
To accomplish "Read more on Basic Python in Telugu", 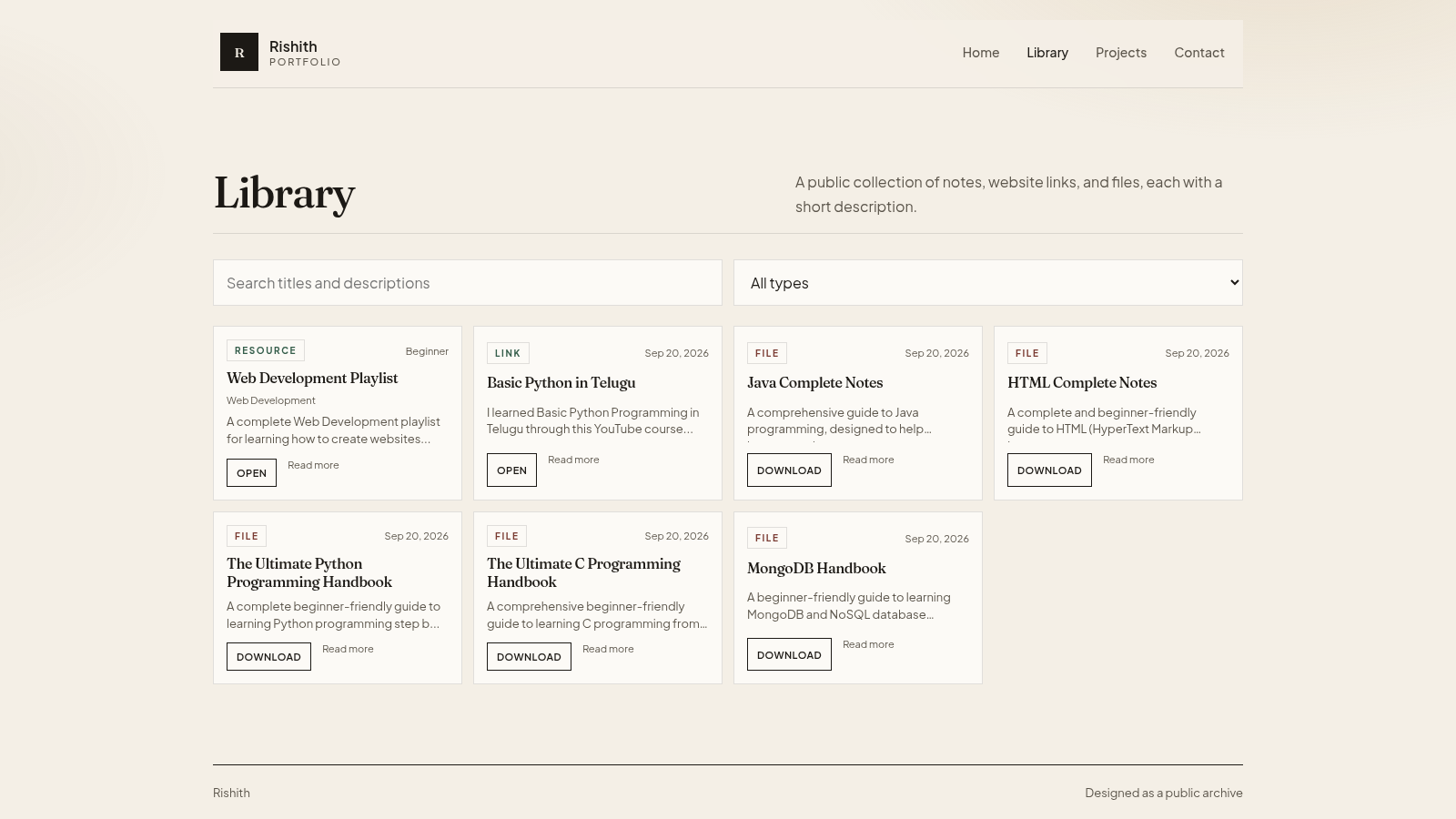I will tap(573, 460).
